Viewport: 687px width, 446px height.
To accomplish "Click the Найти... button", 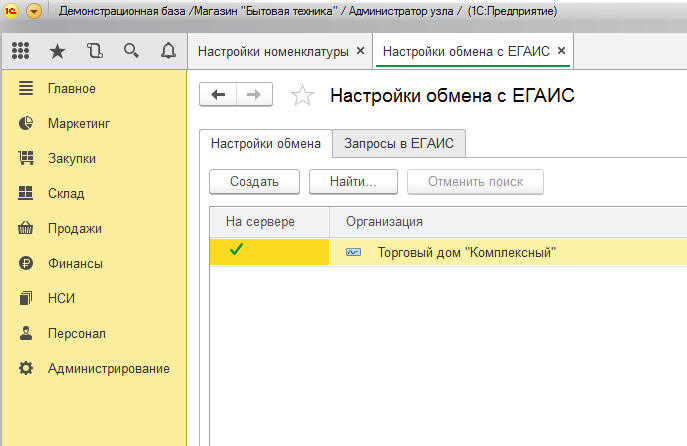I will [353, 181].
